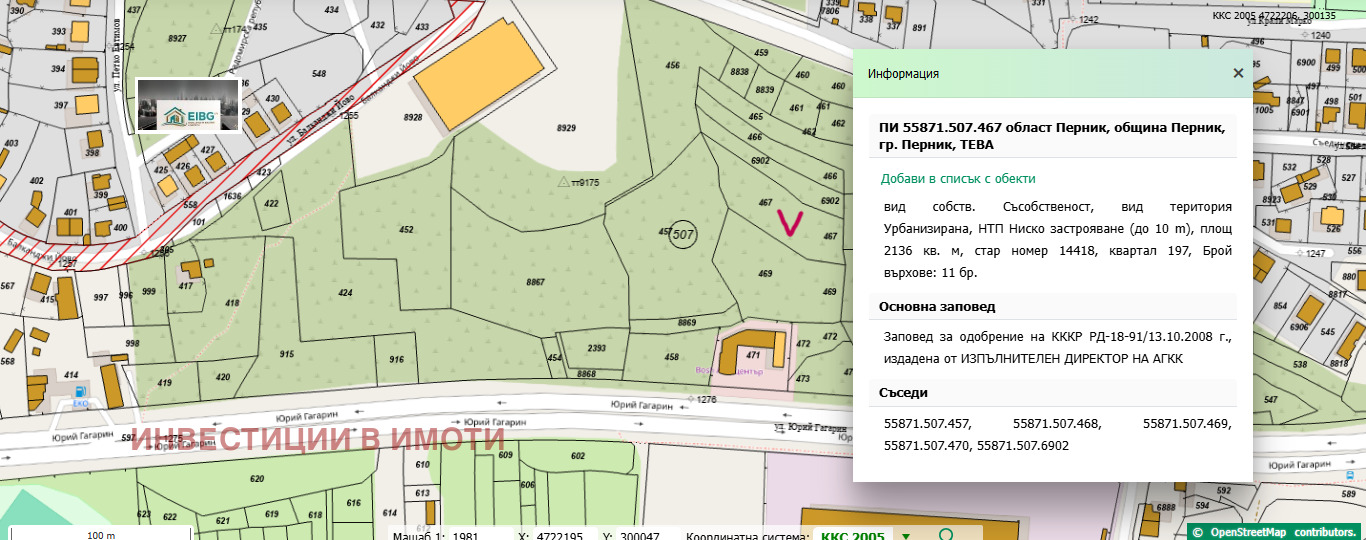Viewport: 1366px width, 540px height.
Task: Click the search magnifier icon in the bottom bar
Action: tap(946, 535)
